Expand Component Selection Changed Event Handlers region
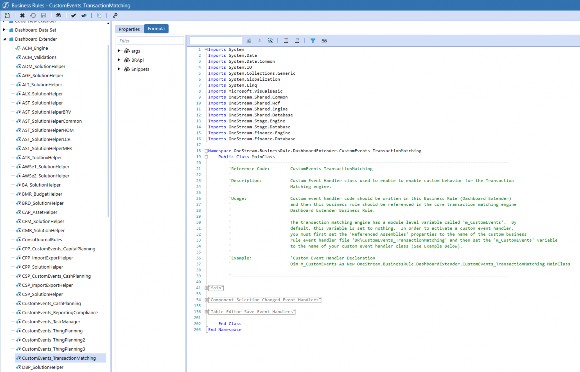The image size is (580, 372). point(207,300)
